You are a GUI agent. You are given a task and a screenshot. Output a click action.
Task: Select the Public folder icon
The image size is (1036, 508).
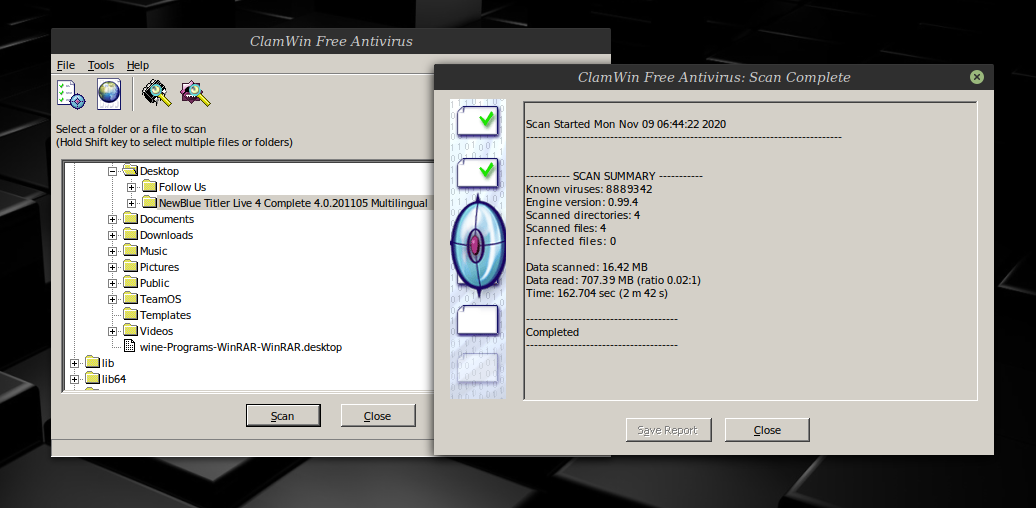[130, 283]
